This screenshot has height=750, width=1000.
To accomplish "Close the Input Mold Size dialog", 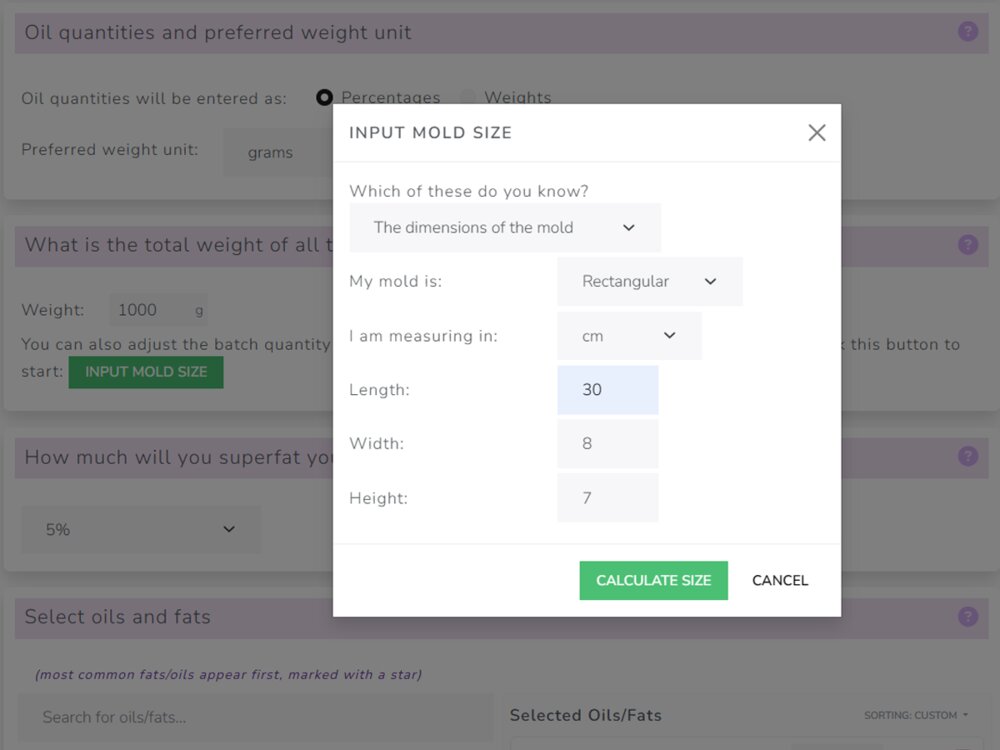I will click(x=817, y=133).
